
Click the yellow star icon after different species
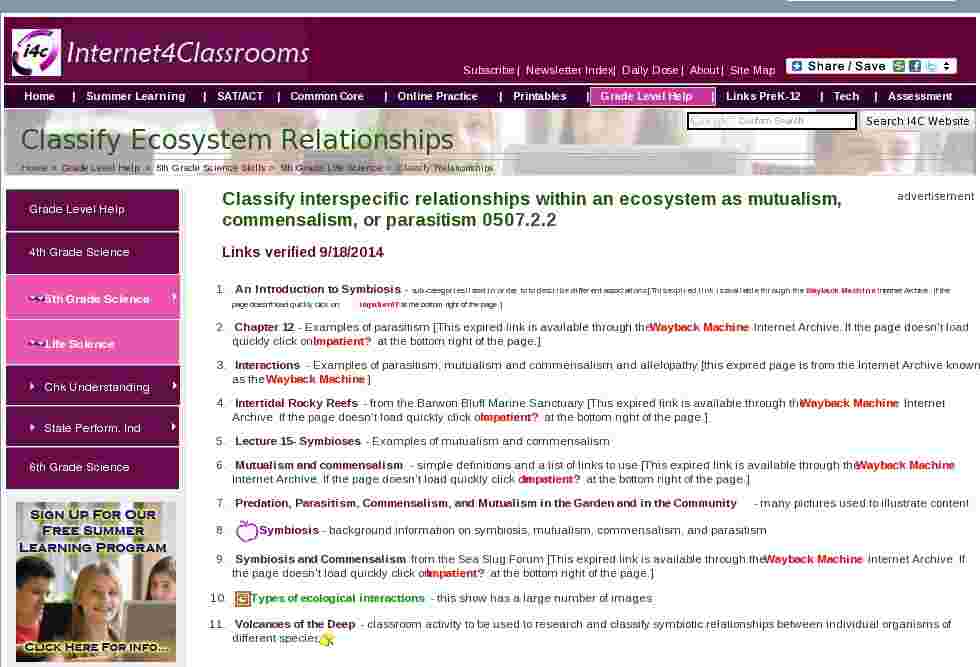point(327,639)
